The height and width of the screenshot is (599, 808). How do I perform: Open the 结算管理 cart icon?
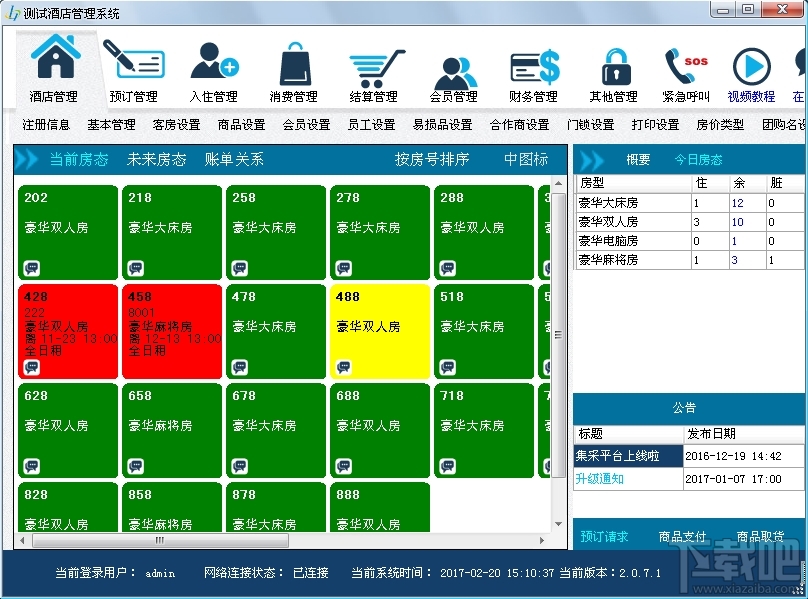[376, 68]
